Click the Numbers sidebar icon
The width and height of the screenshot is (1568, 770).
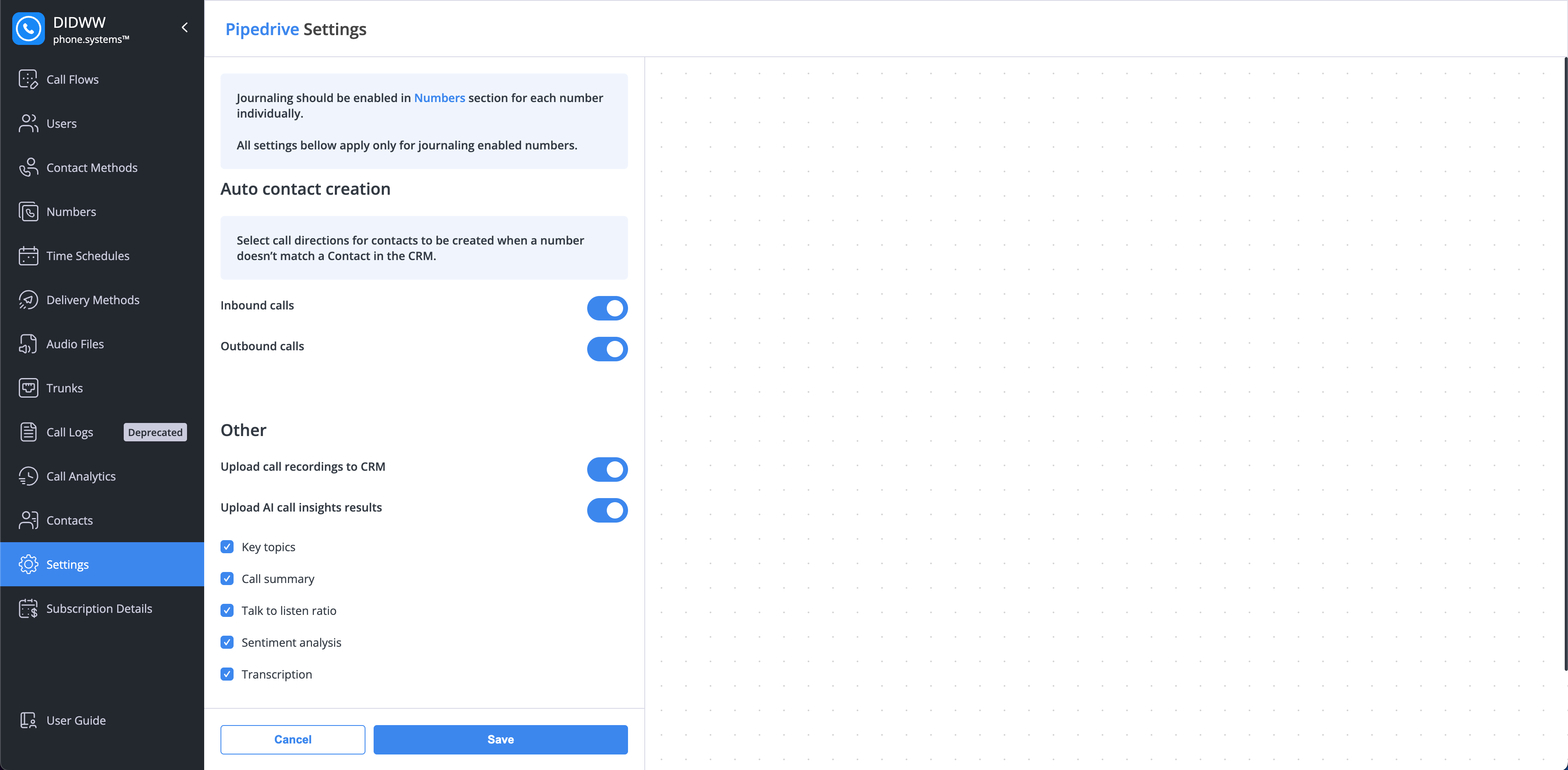tap(28, 212)
